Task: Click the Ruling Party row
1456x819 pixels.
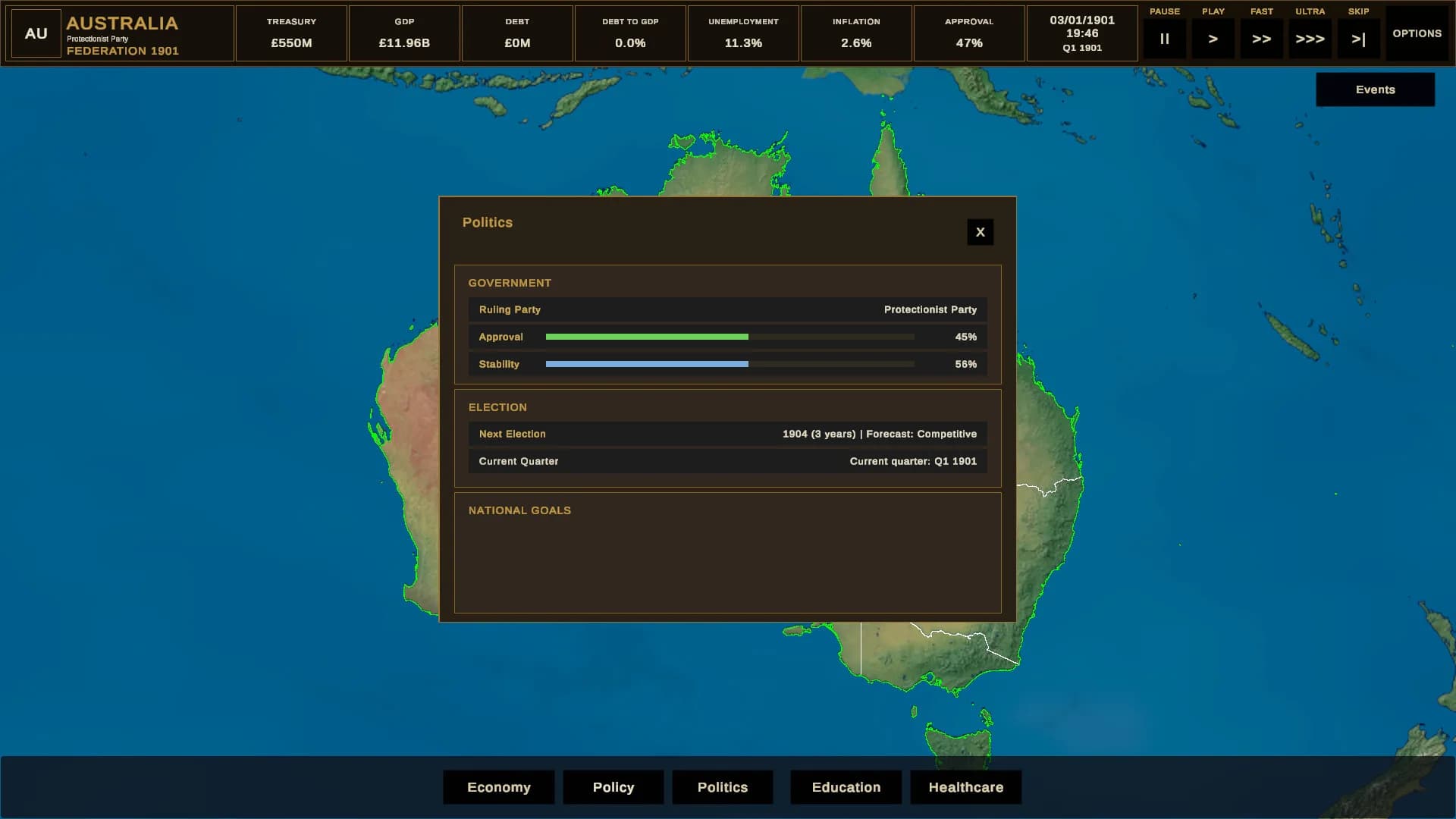Action: point(728,309)
